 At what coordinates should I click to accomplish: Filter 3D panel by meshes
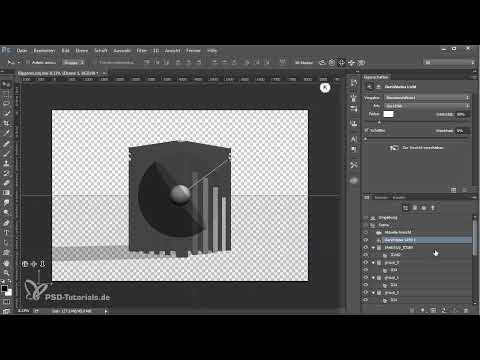pyautogui.click(x=415, y=208)
